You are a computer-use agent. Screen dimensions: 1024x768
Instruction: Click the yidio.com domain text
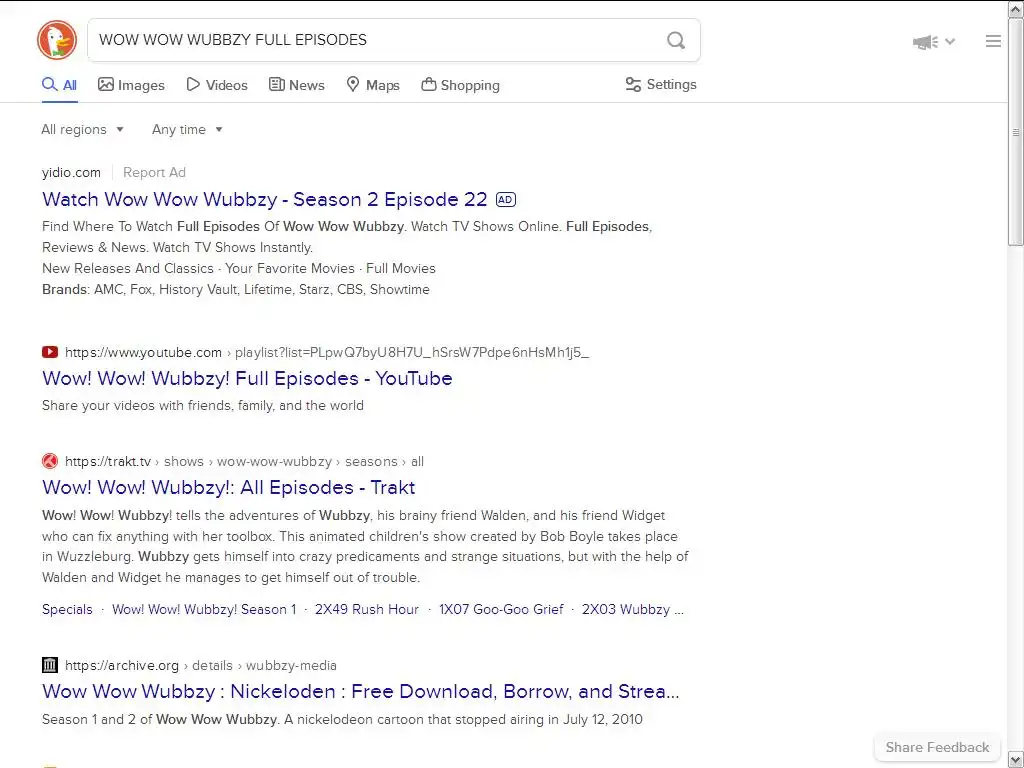click(71, 172)
